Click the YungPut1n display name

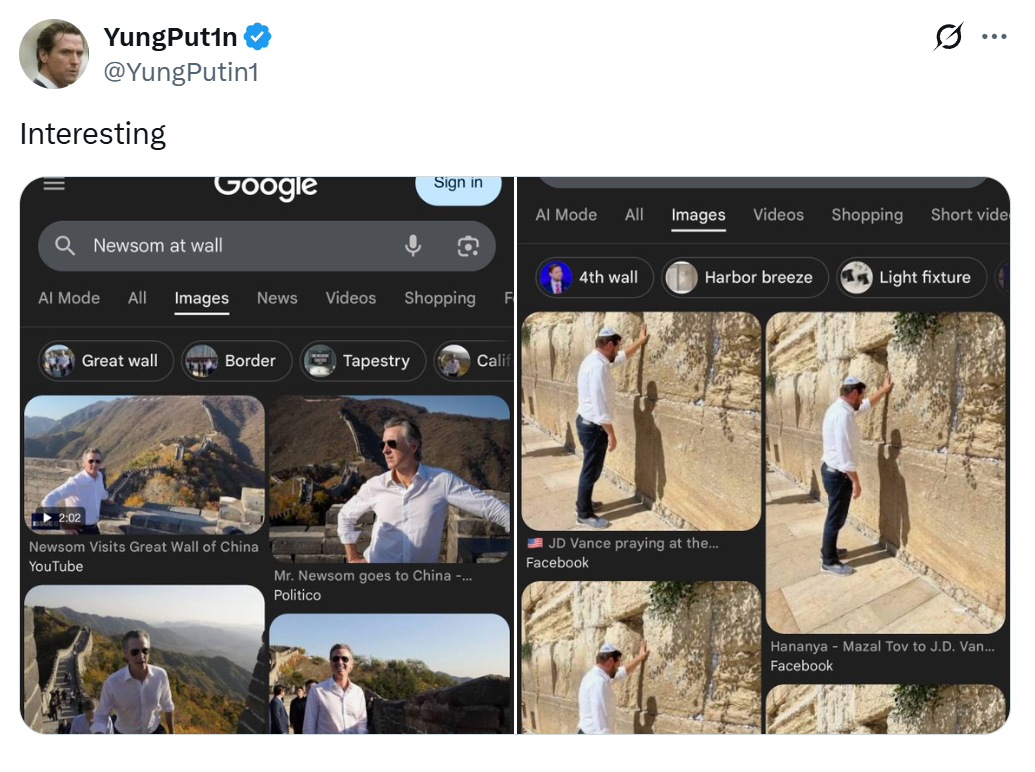[170, 37]
